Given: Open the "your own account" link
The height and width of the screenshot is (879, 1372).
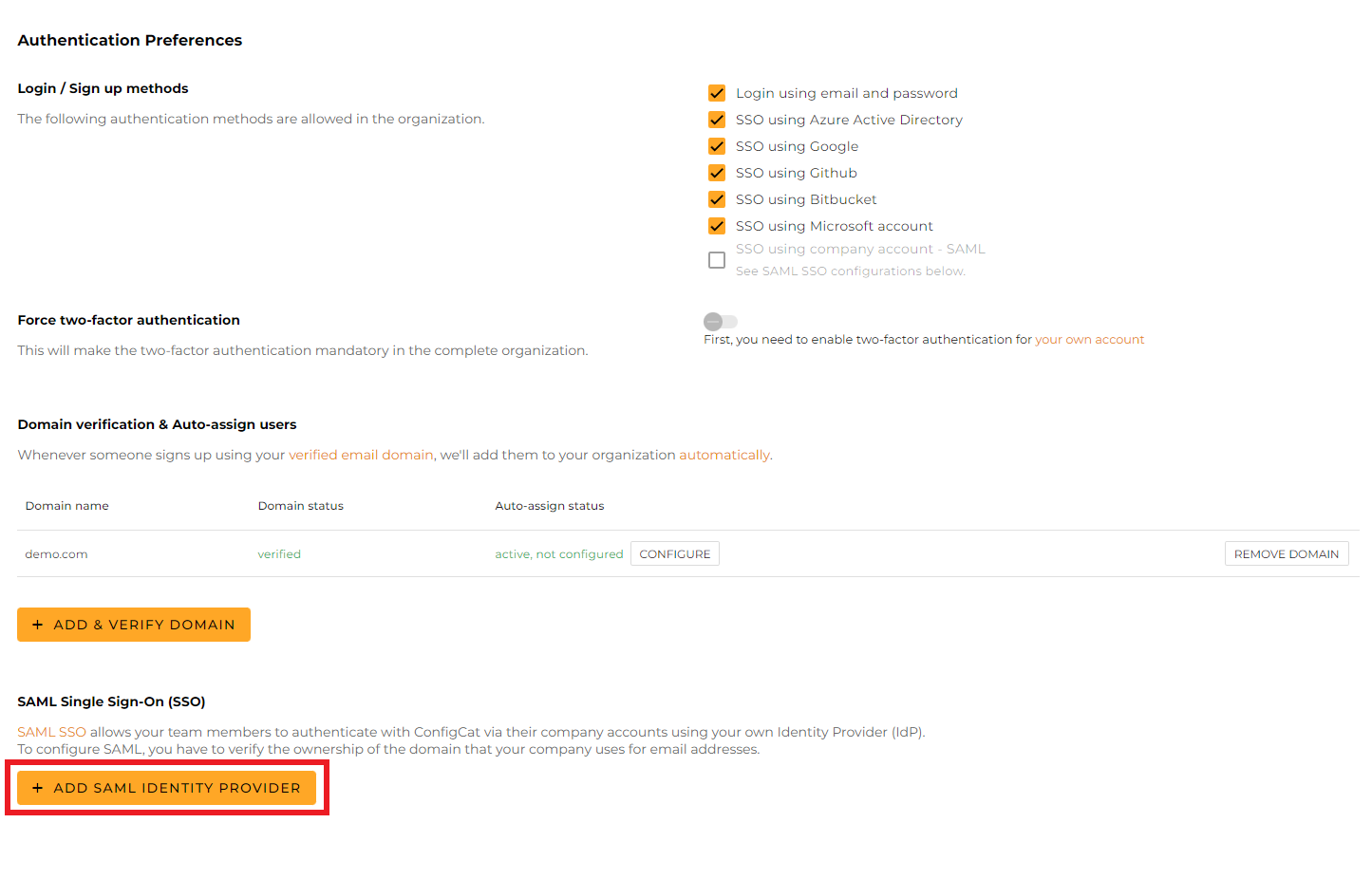Looking at the screenshot, I should [x=1089, y=339].
